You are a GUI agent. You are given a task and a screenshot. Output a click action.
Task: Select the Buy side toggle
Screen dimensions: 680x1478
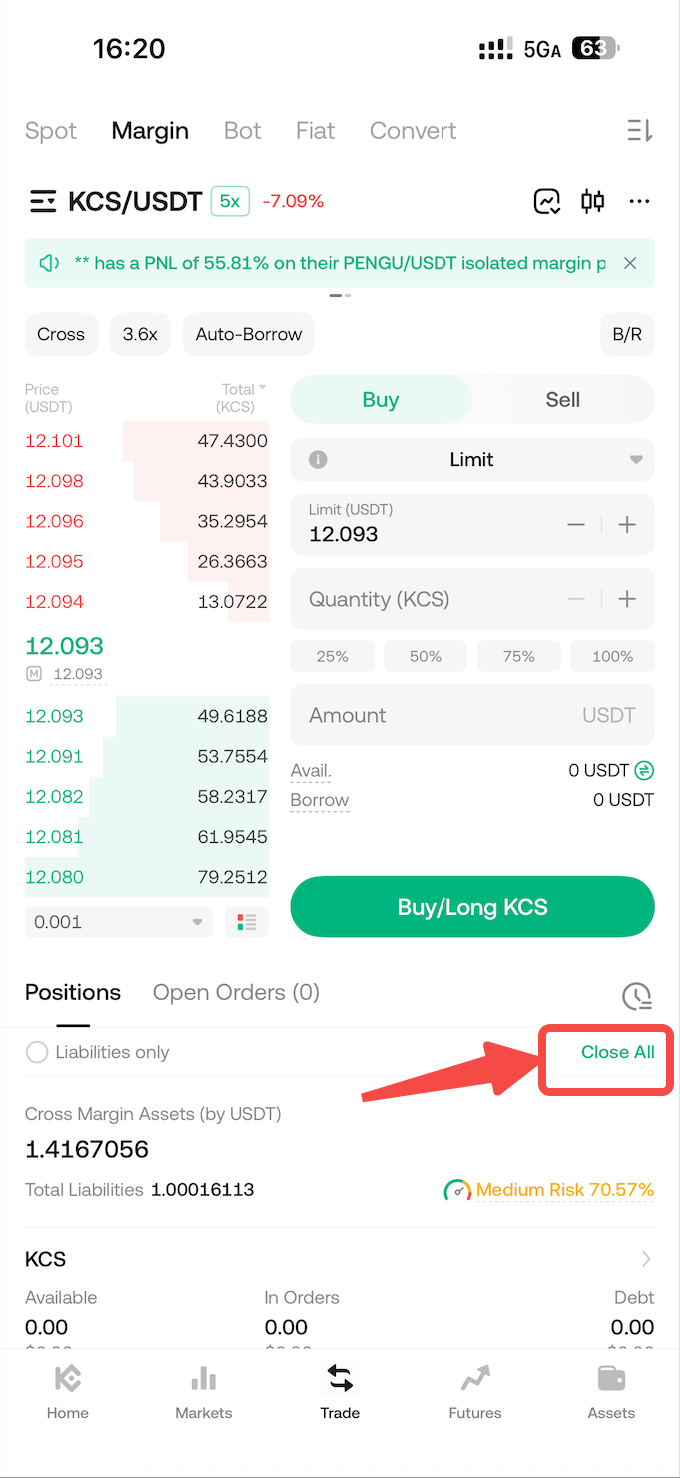(381, 400)
